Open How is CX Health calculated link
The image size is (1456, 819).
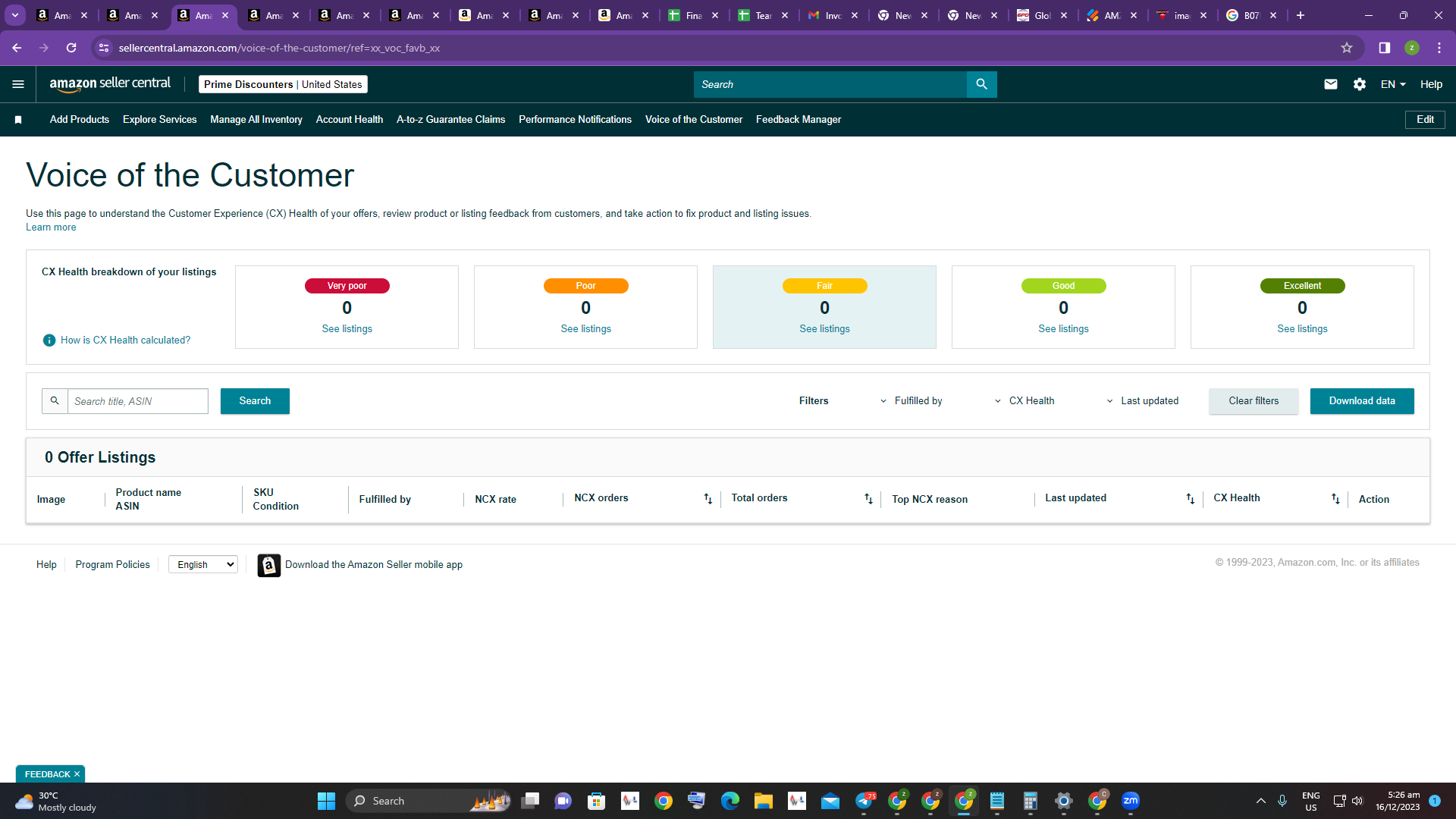coord(126,340)
